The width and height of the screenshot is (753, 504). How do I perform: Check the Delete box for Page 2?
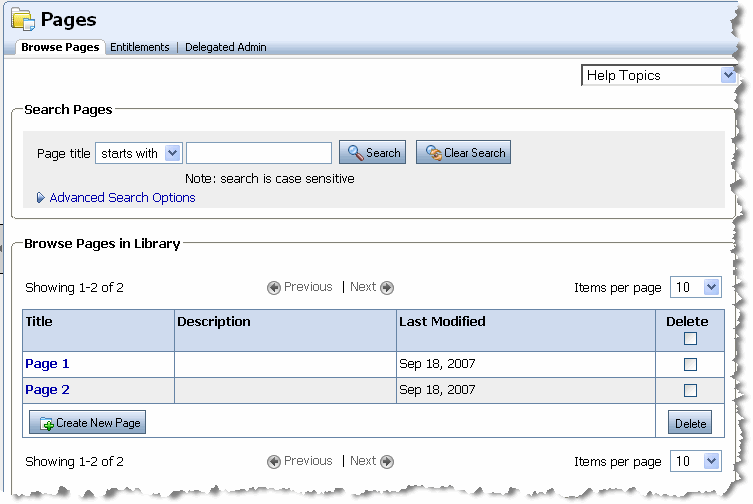point(690,390)
